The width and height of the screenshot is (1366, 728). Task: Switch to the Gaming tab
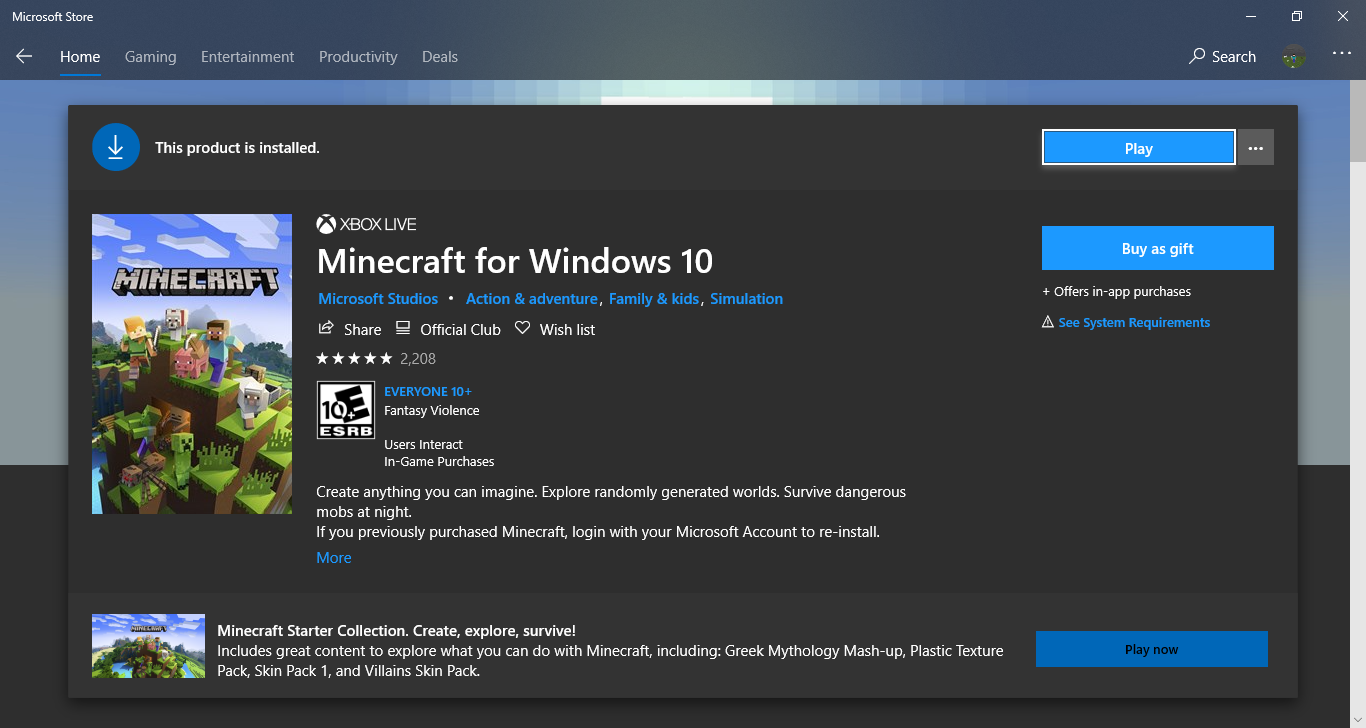(151, 57)
